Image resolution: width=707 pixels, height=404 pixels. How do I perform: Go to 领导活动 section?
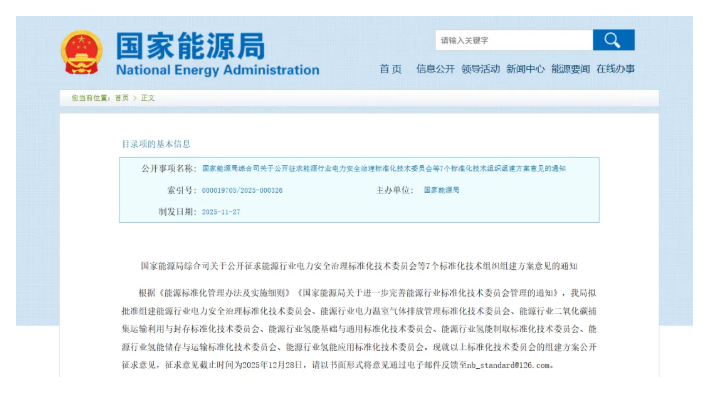pos(480,69)
